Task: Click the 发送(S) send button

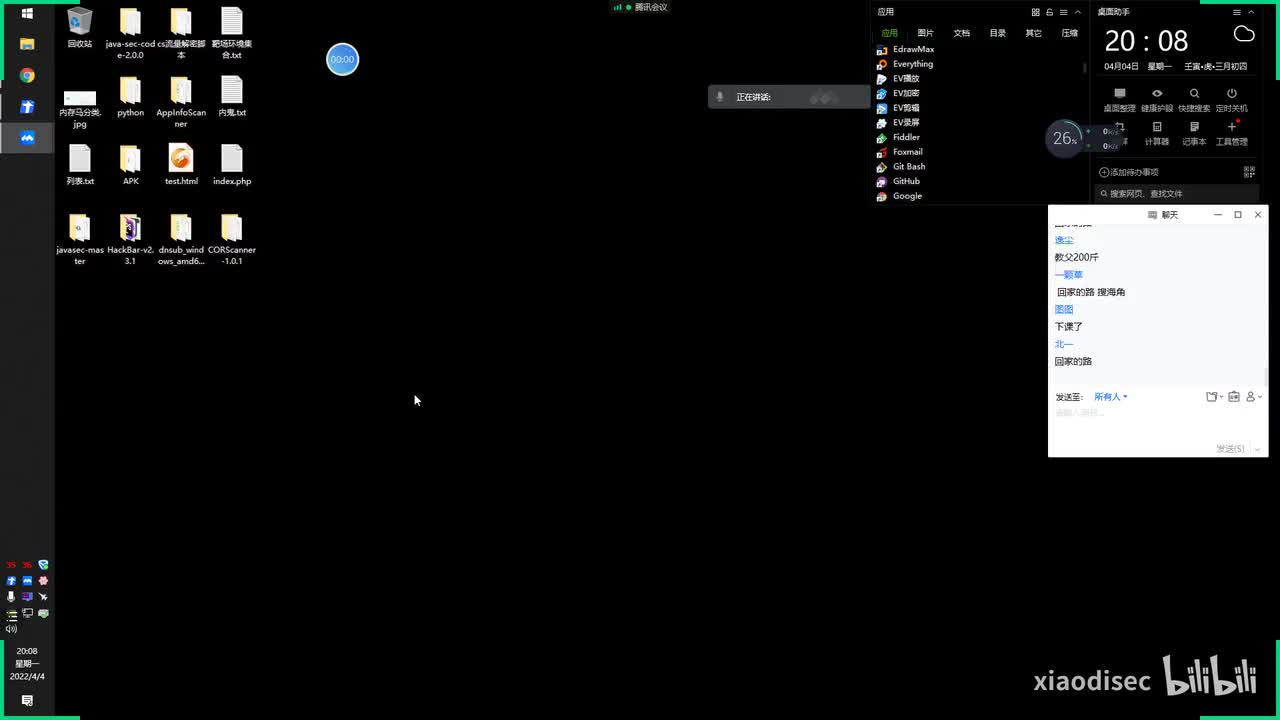Action: click(x=1230, y=449)
